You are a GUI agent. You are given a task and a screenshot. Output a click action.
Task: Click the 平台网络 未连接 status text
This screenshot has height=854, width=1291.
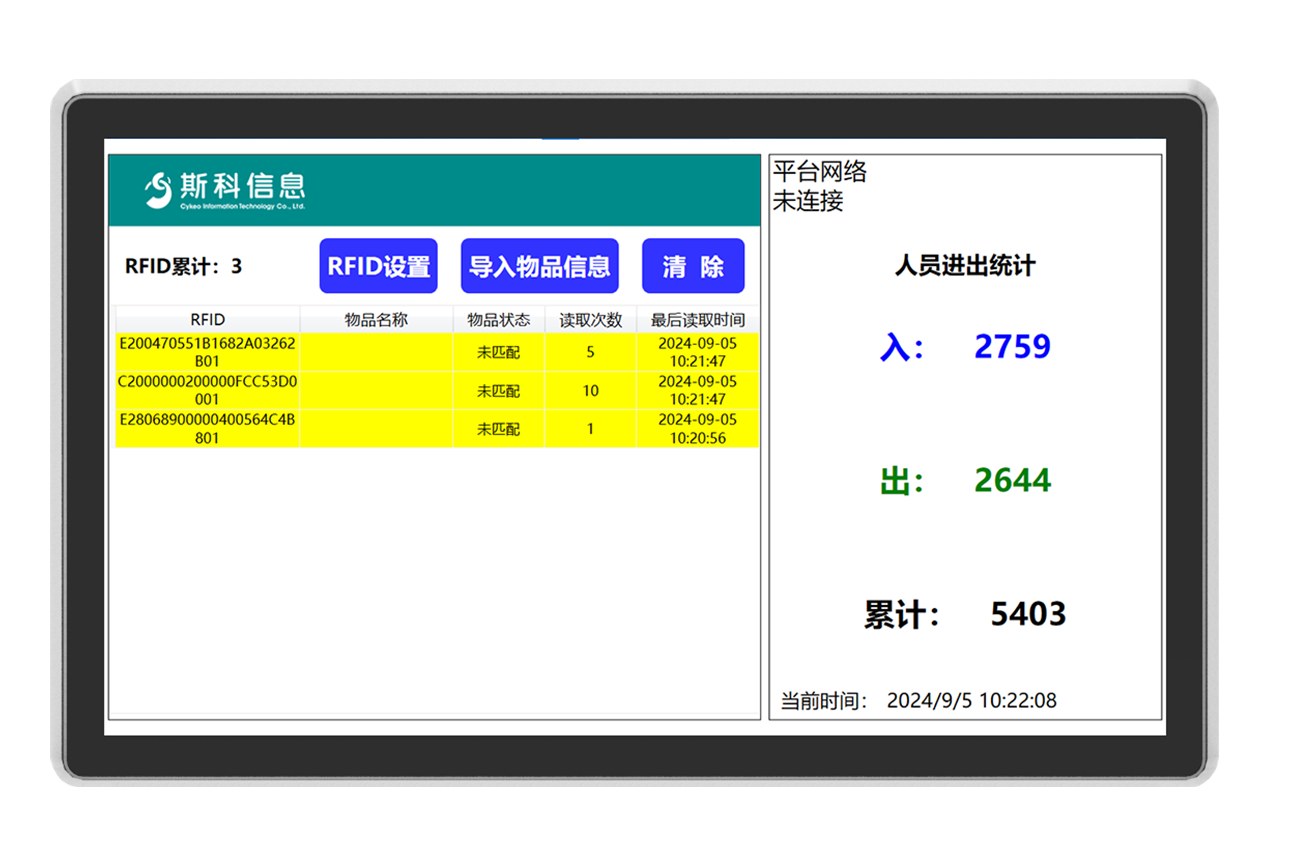pos(818,187)
